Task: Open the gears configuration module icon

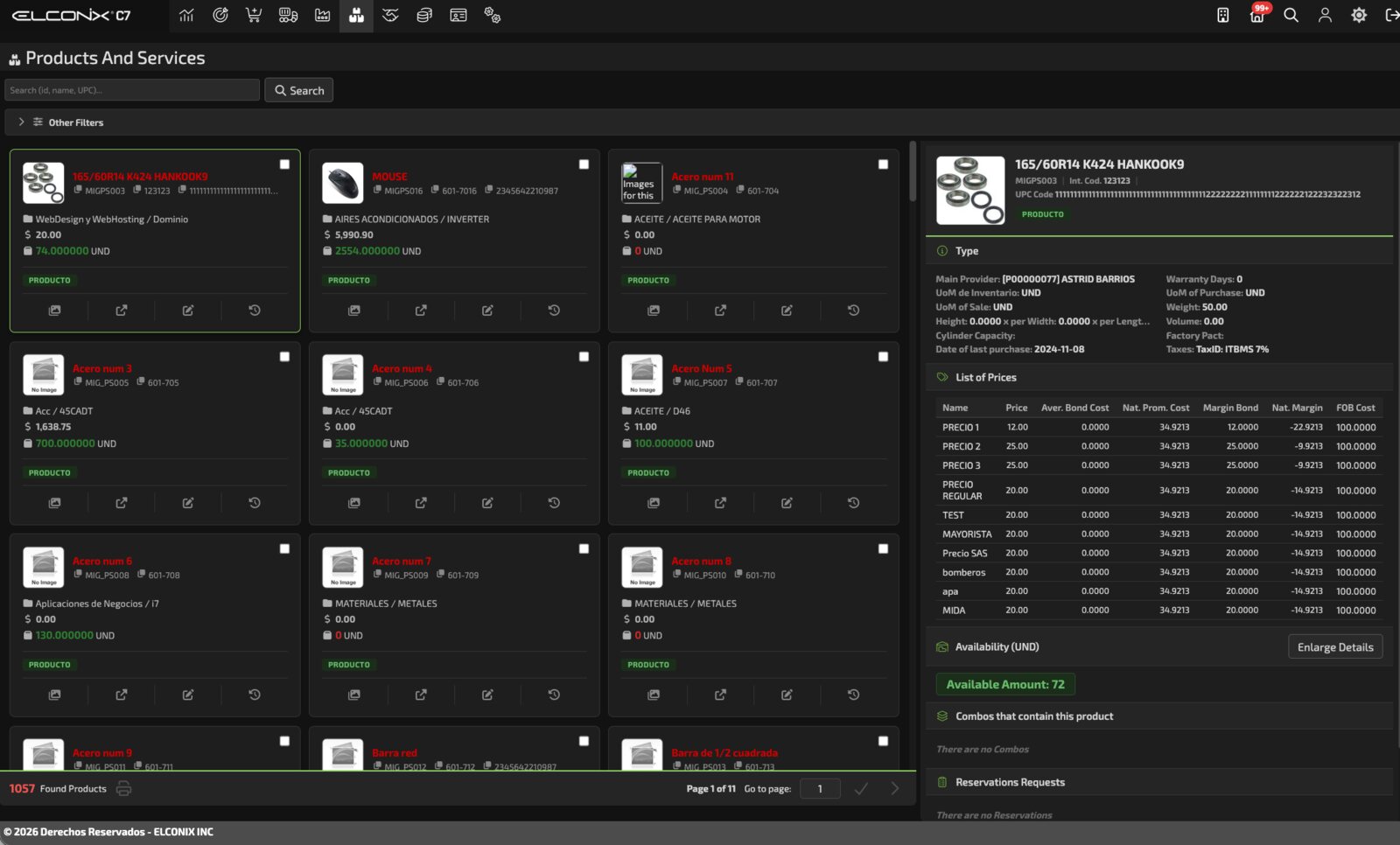Action: [x=492, y=15]
